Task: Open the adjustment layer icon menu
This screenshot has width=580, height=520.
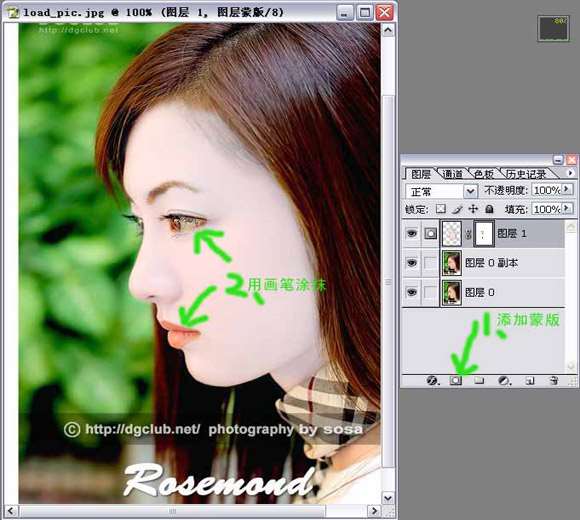Action: (504, 380)
